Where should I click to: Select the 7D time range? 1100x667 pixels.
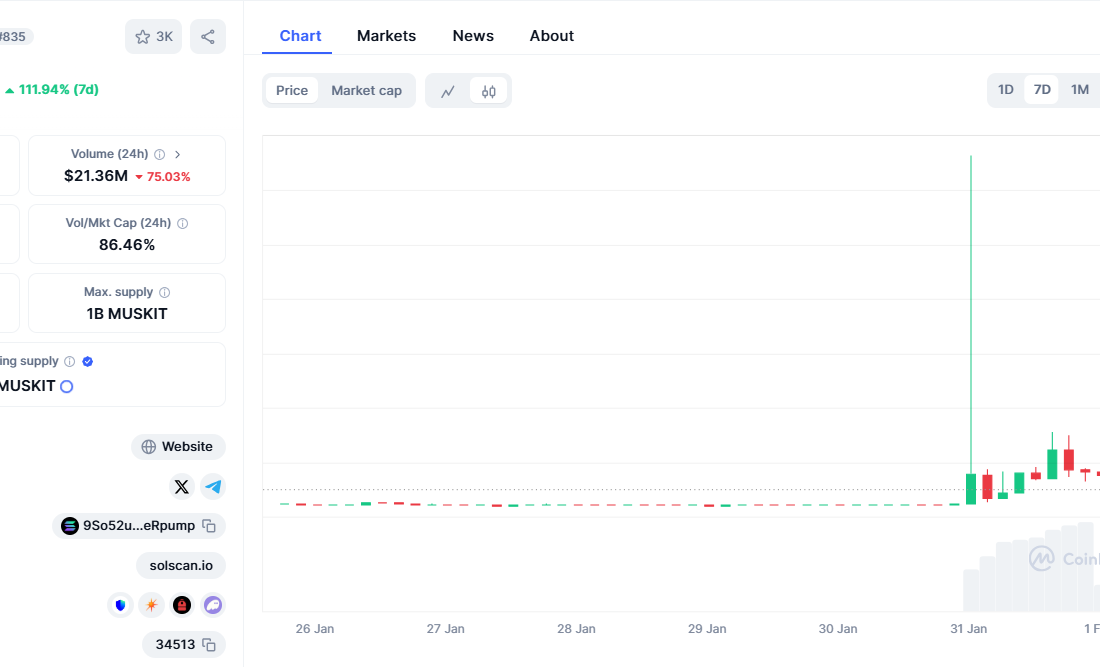click(1042, 90)
